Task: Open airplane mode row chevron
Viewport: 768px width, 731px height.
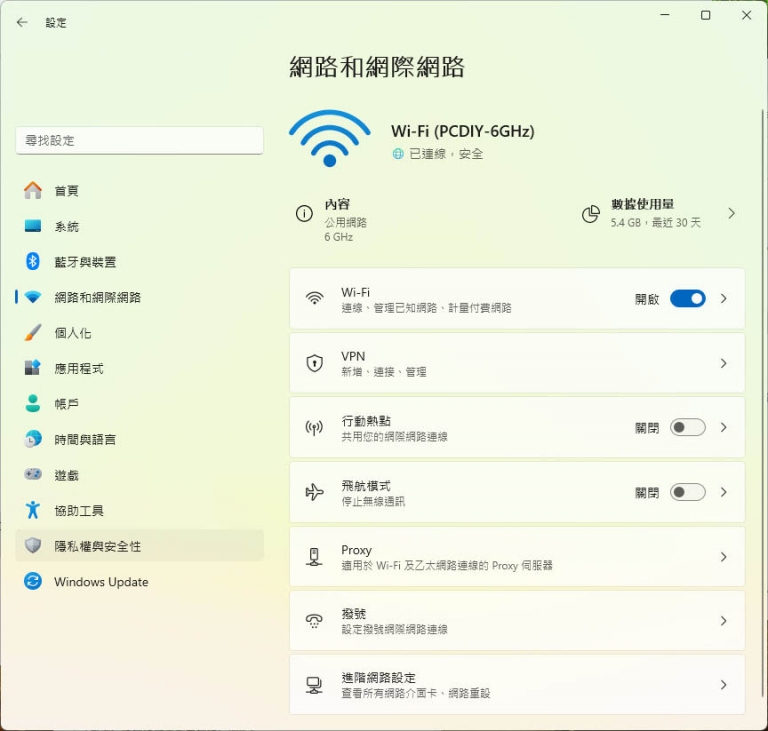Action: [724, 492]
